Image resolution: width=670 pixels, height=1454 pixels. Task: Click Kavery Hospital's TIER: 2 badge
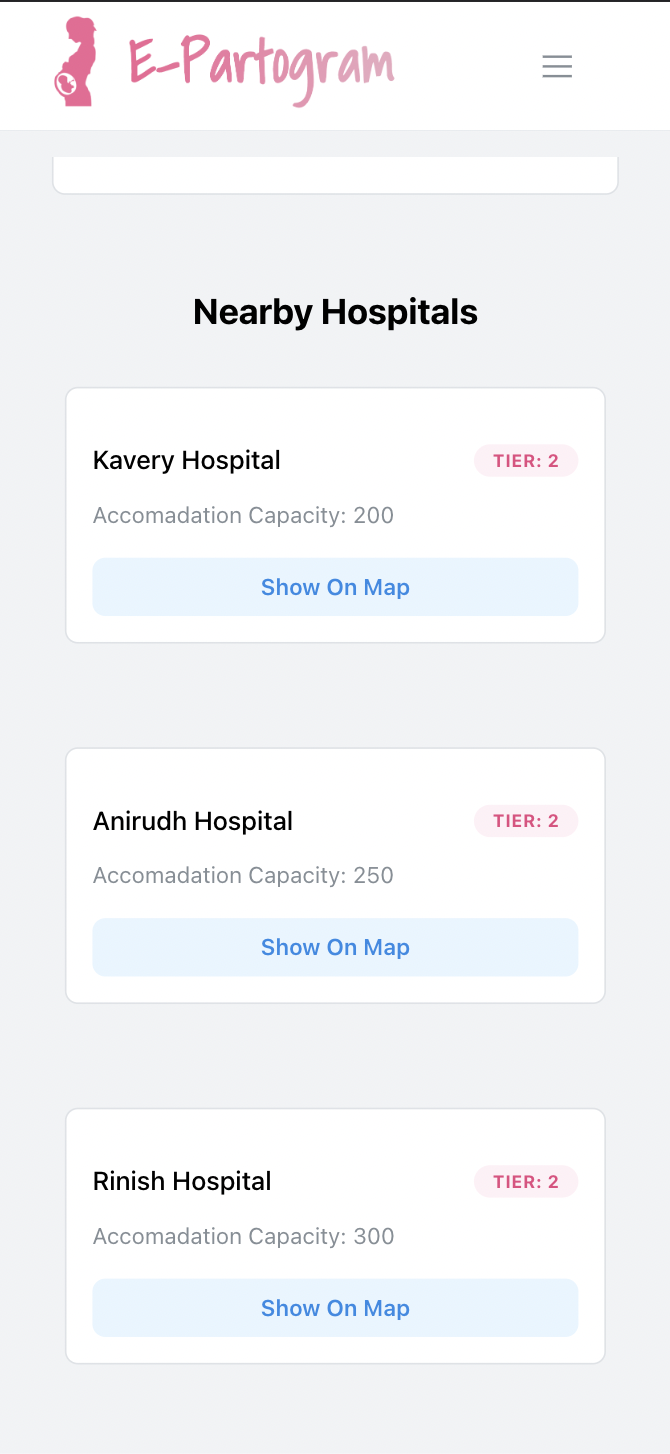coord(526,461)
